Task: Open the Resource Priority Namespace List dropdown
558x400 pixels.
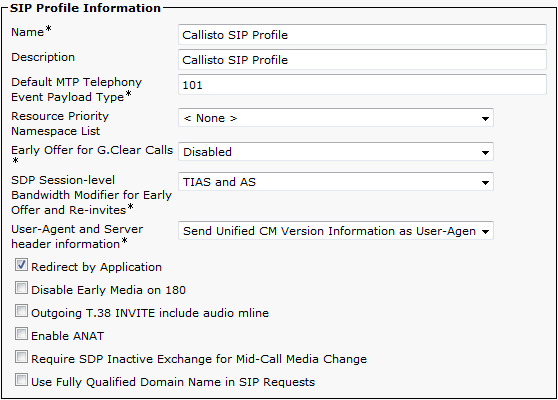Action: 336,118
